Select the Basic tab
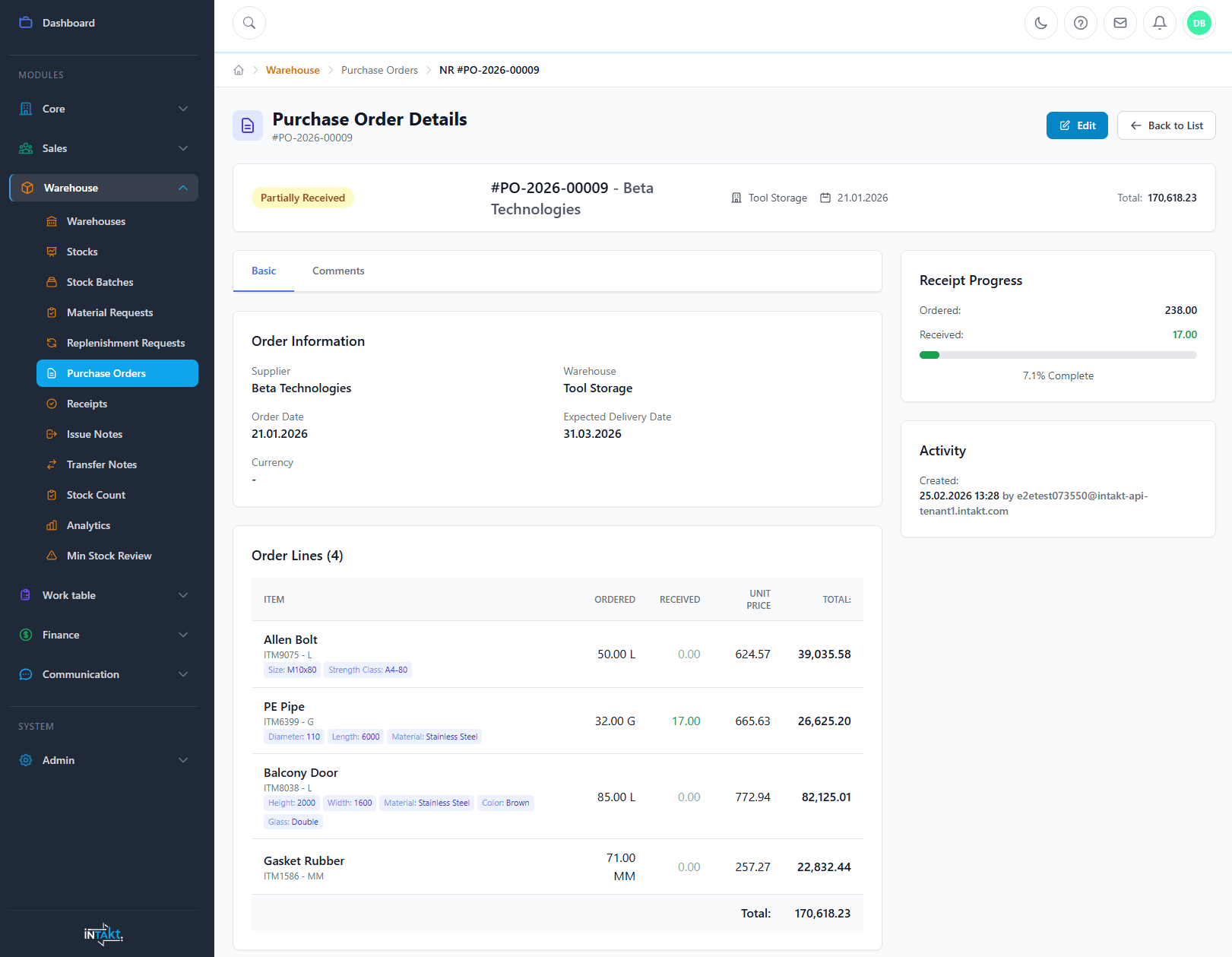The height and width of the screenshot is (957, 1232). [x=264, y=271]
